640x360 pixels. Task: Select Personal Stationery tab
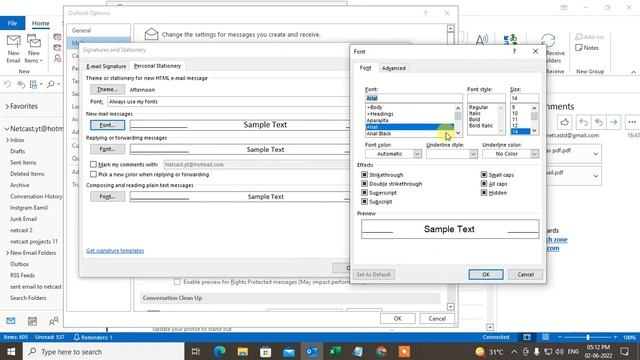click(x=157, y=66)
